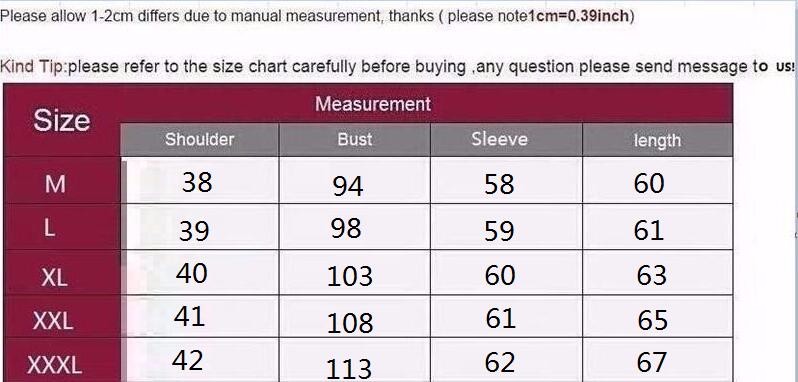Click the length column header
The image size is (798, 382).
tap(658, 140)
